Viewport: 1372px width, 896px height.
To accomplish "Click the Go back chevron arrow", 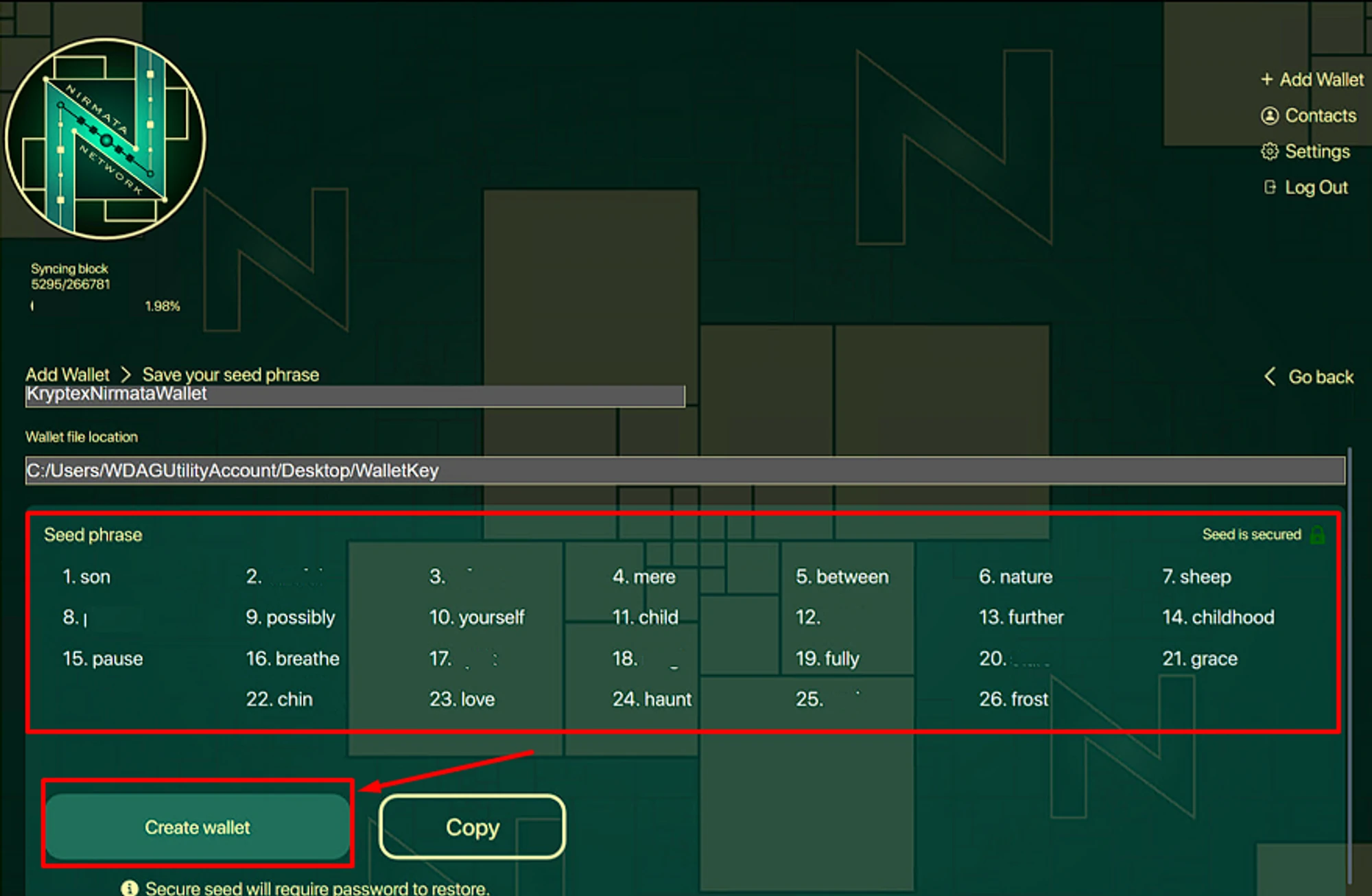I will click(x=1270, y=377).
